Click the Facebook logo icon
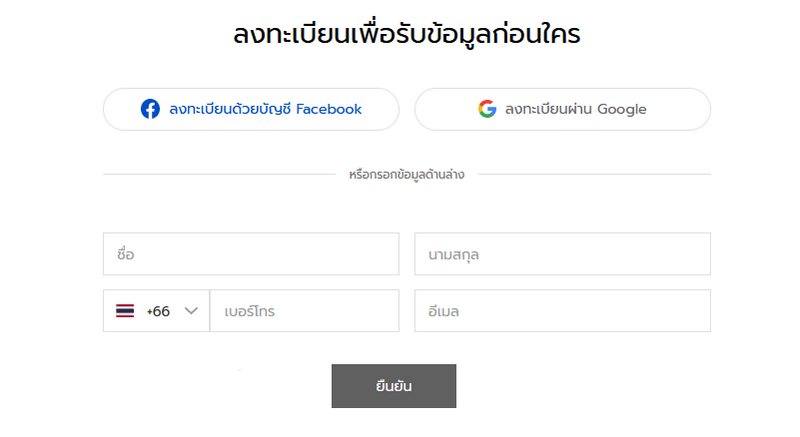This screenshot has height=437, width=800. click(150, 109)
